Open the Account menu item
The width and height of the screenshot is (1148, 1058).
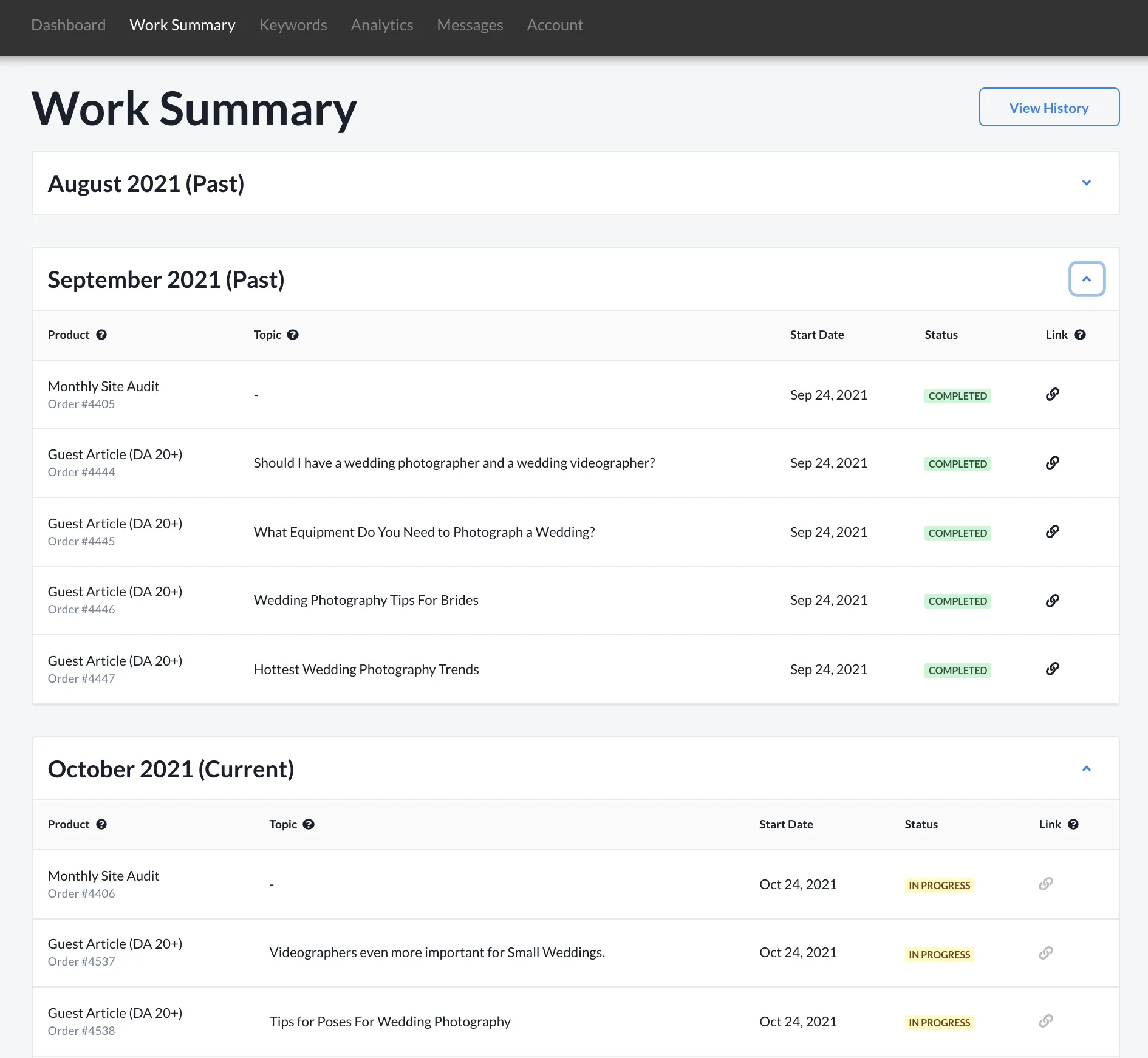(x=555, y=25)
